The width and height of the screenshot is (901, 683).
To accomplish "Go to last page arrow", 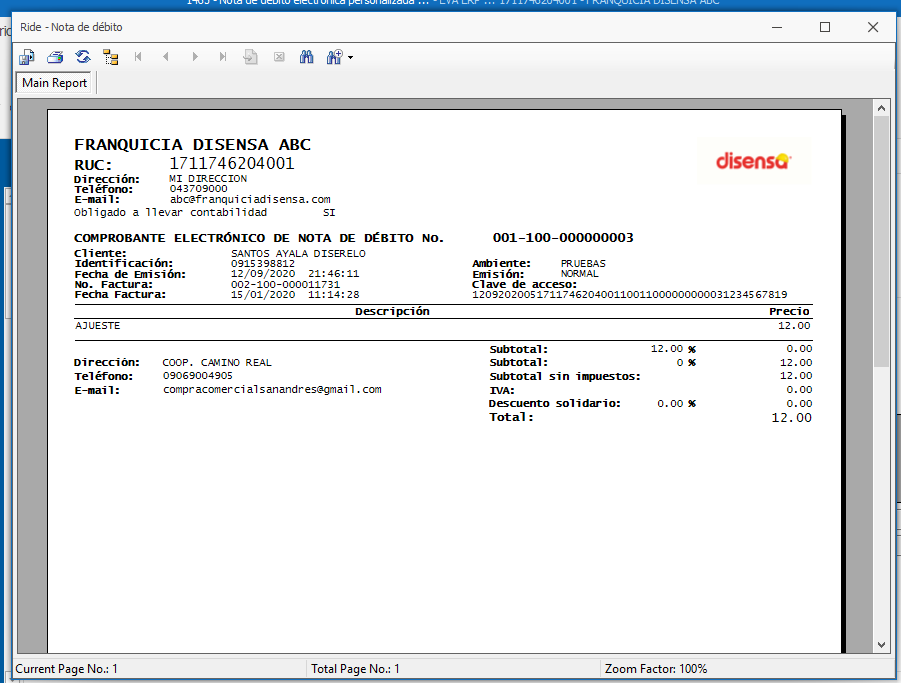I will click(223, 57).
